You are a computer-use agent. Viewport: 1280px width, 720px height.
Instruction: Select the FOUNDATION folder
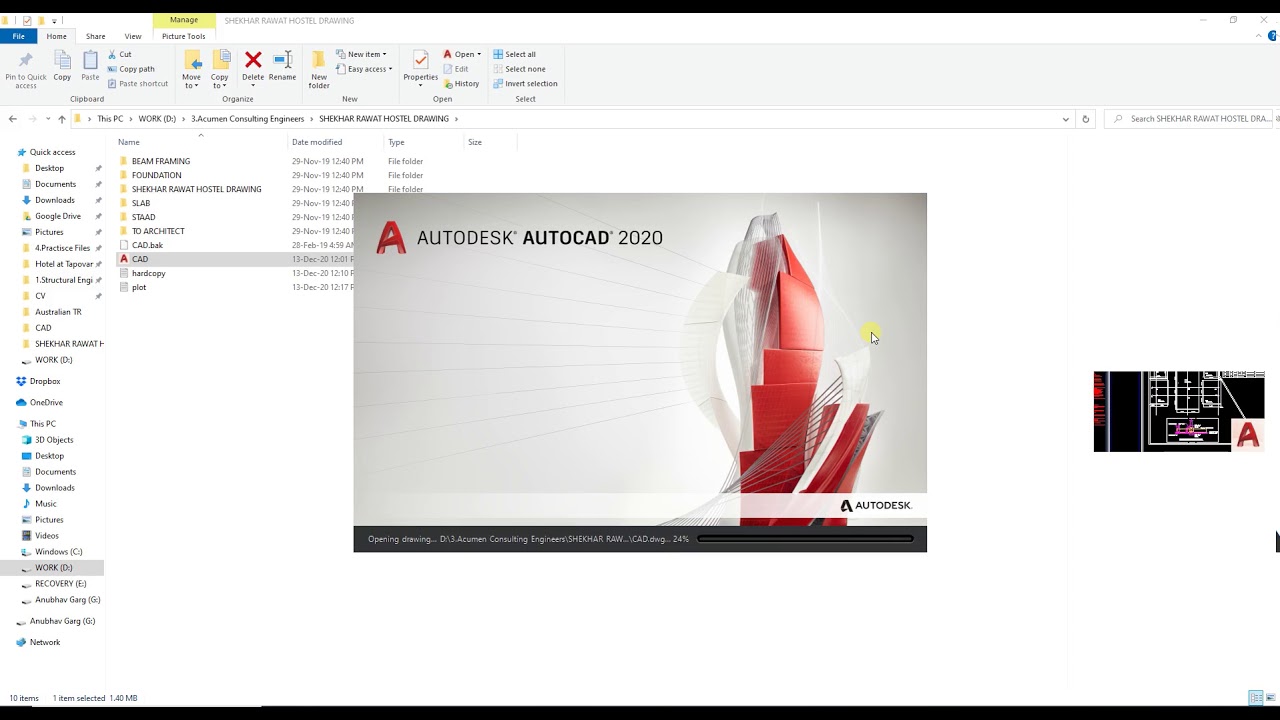point(156,175)
